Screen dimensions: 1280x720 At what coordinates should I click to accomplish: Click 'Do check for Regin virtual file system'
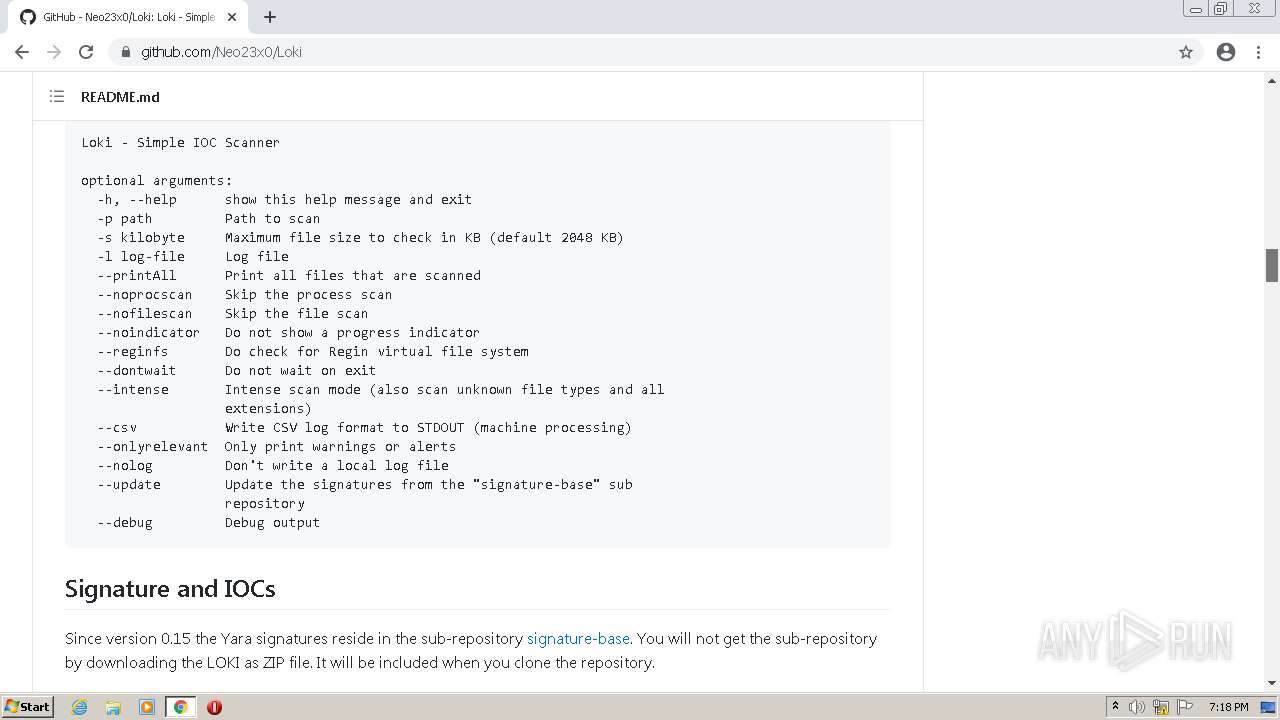tap(377, 351)
